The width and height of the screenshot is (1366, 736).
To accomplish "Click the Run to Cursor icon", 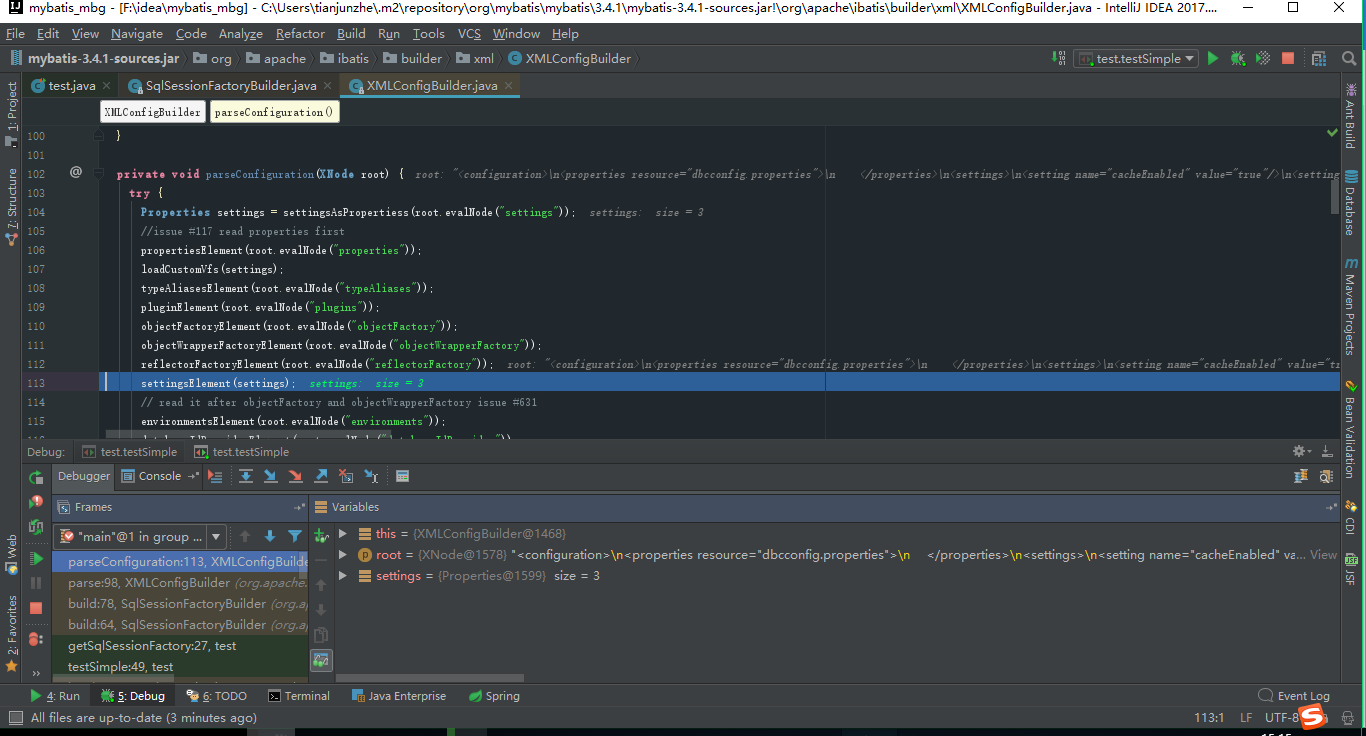I will tap(370, 476).
